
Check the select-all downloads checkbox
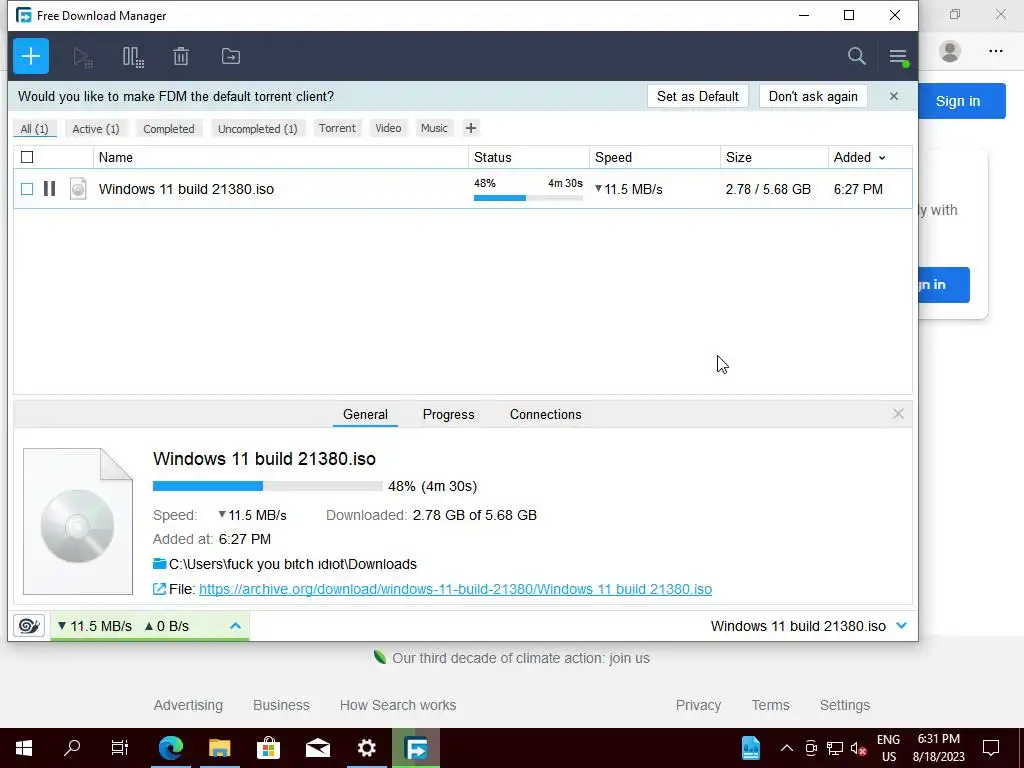coord(27,157)
